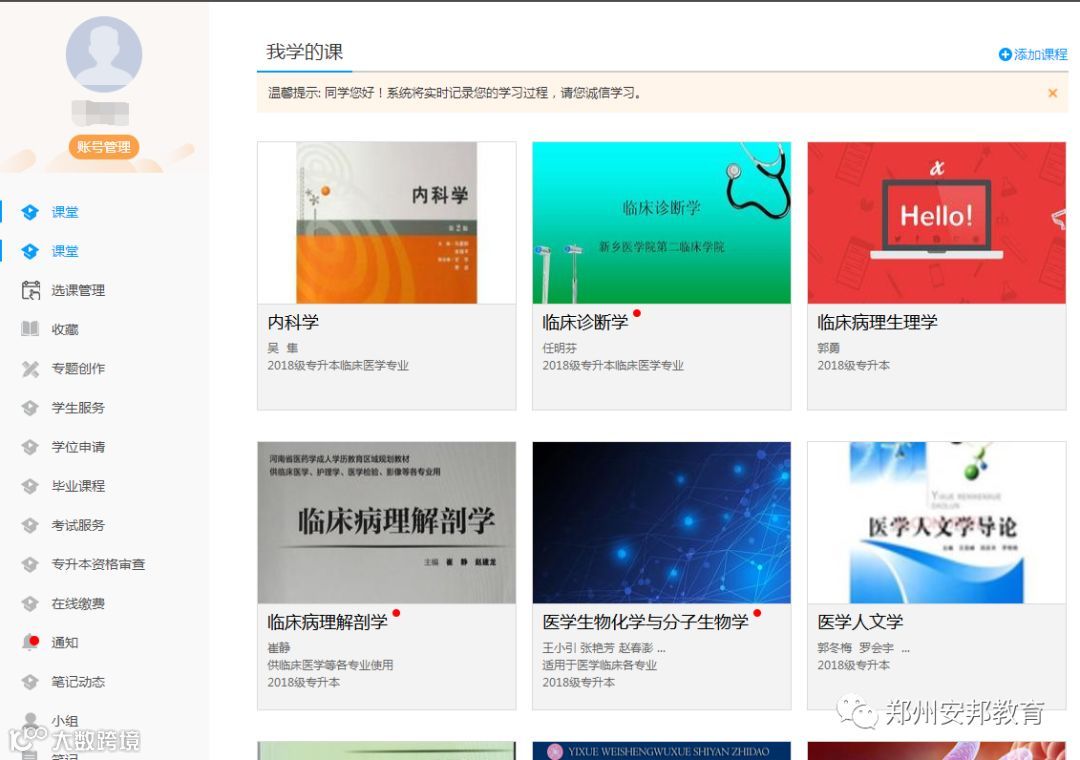Click the 通知 bell icon
This screenshot has height=760, width=1080.
(x=30, y=643)
